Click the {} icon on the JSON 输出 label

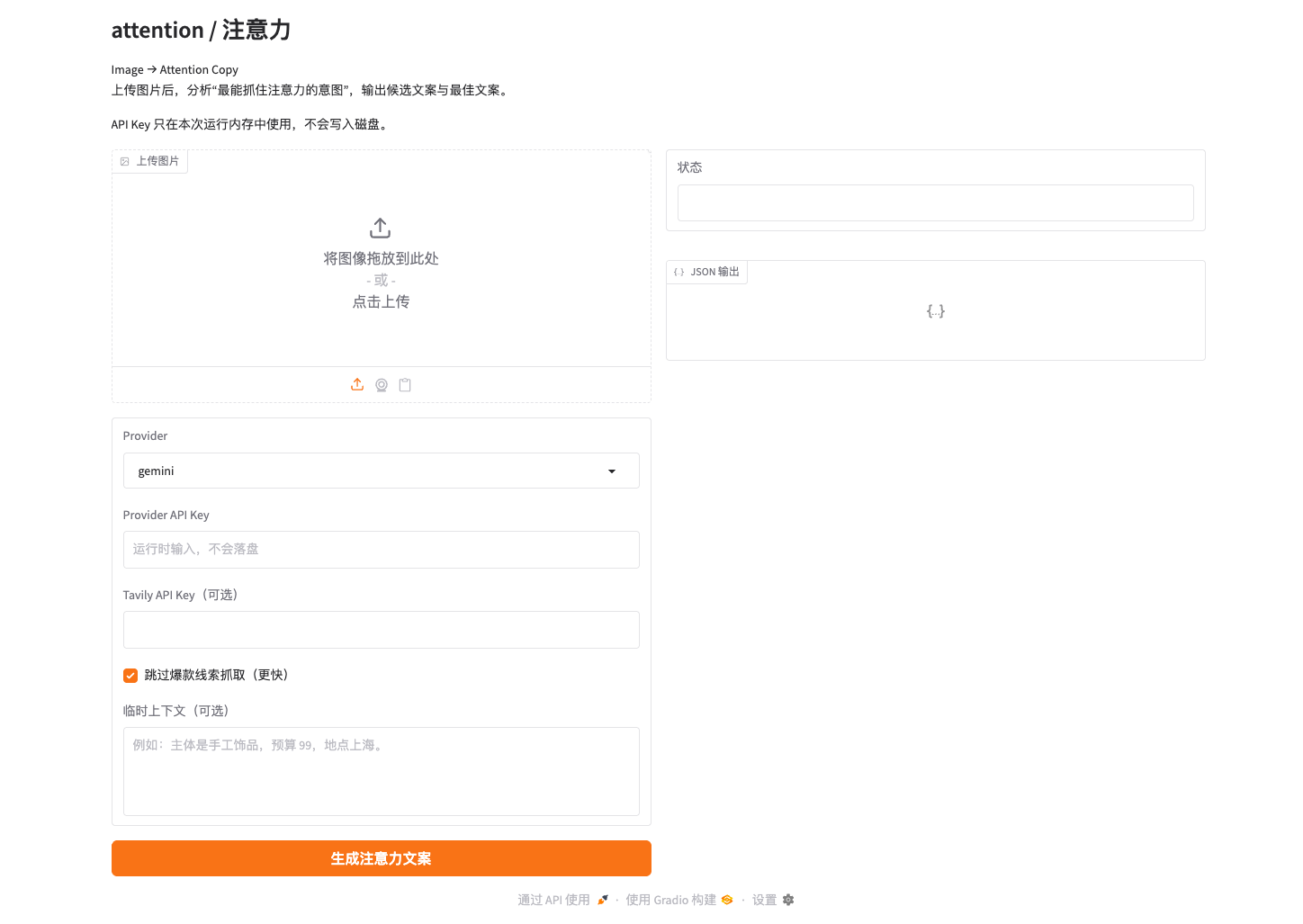coord(678,272)
